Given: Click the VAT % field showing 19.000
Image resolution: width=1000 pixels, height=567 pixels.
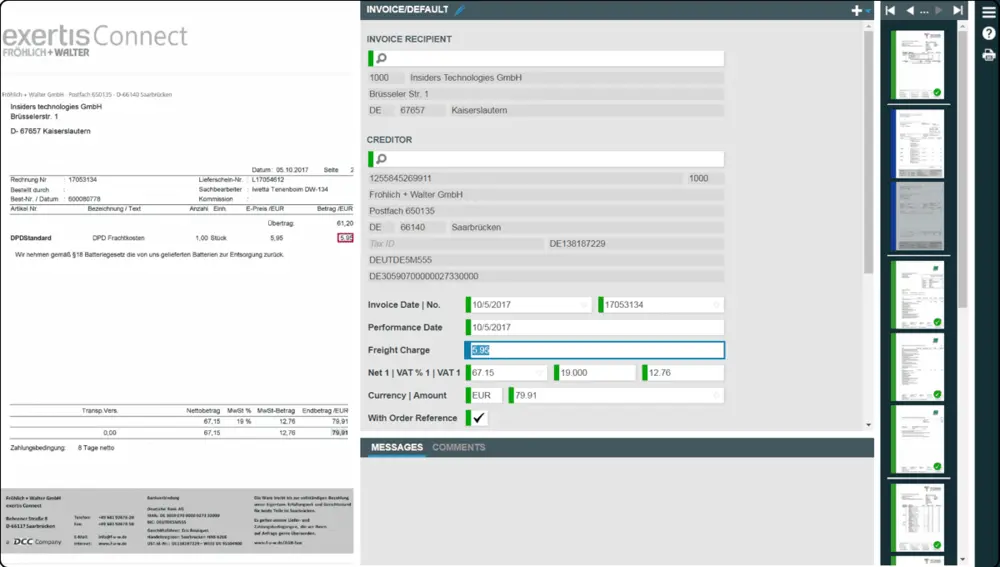Looking at the screenshot, I should click(x=595, y=372).
